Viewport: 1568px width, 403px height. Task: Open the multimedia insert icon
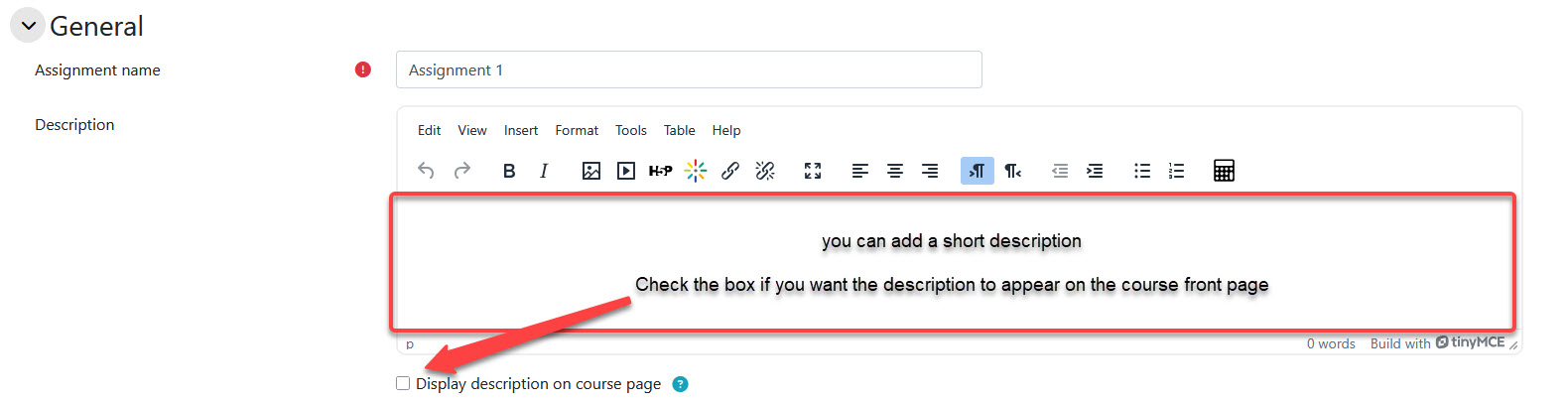click(x=626, y=171)
